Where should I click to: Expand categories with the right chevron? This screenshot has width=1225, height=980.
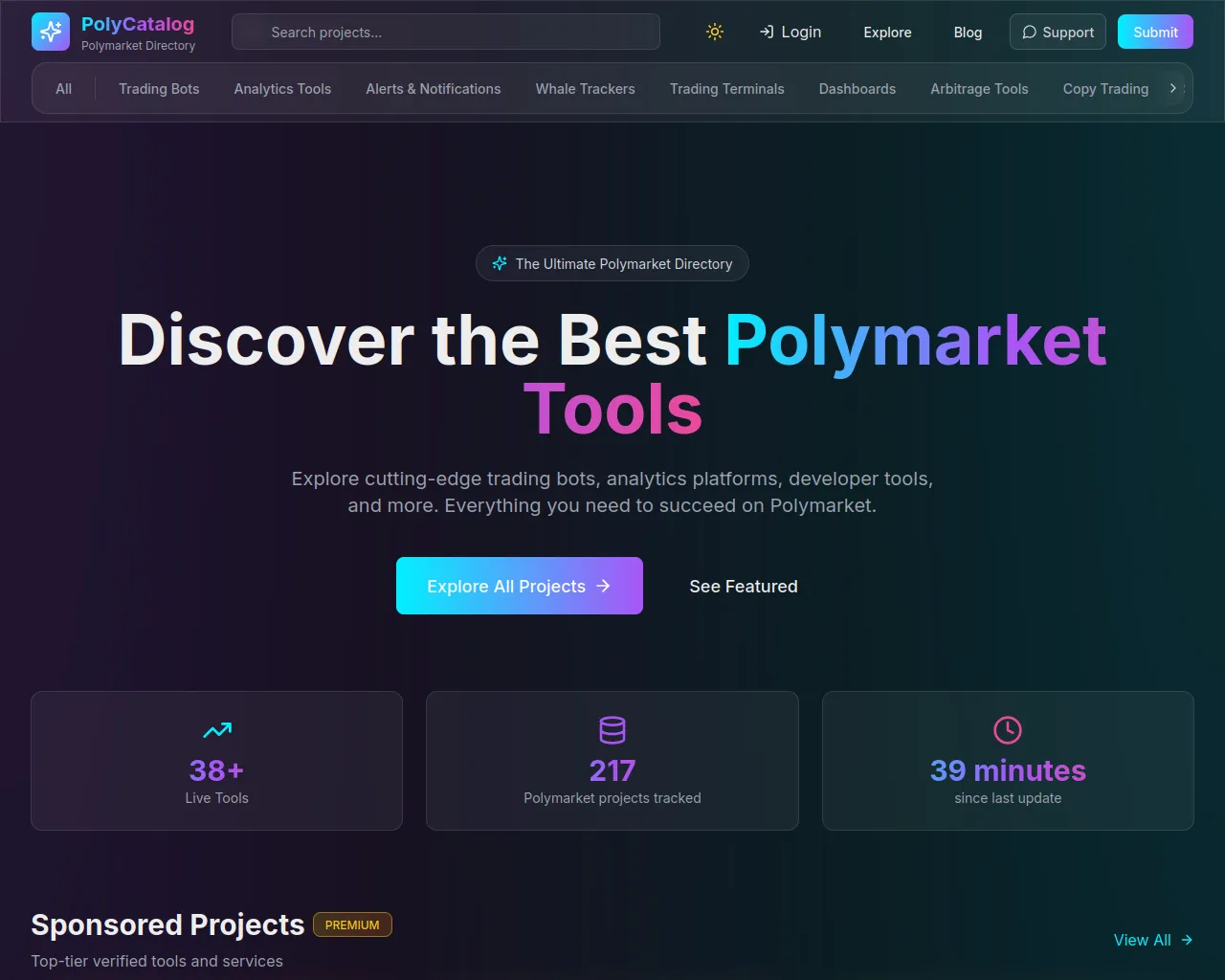[x=1173, y=88]
